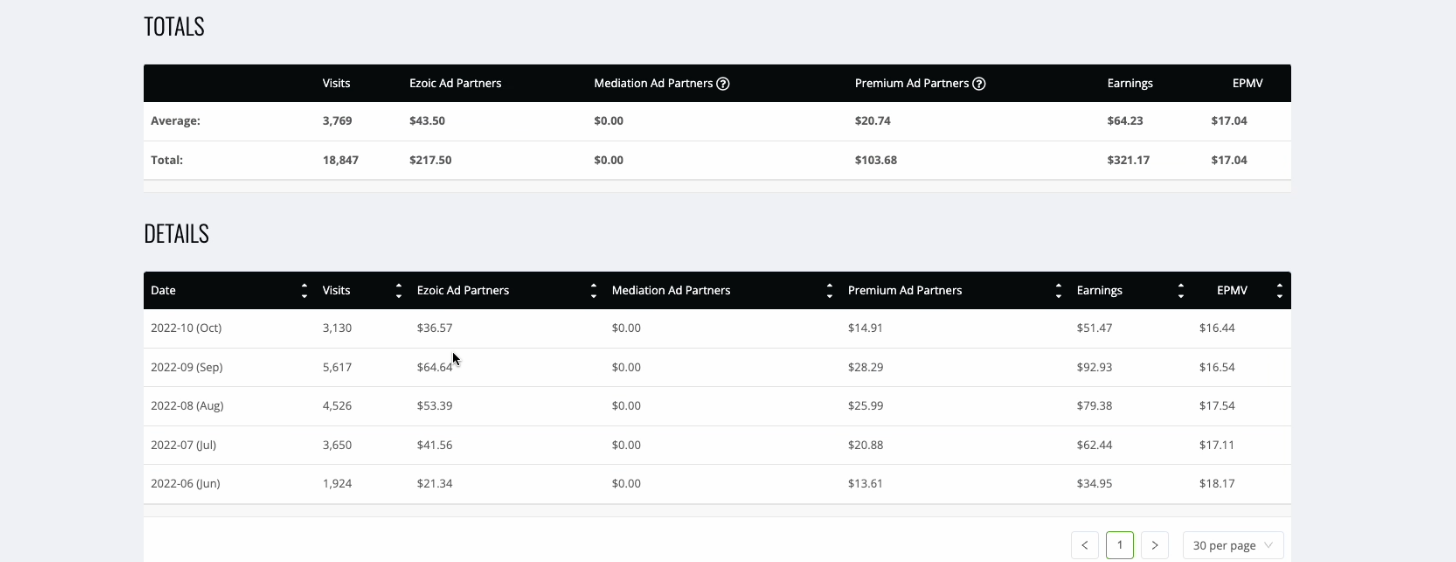Click Earnings header in Totals table

click(x=1130, y=84)
